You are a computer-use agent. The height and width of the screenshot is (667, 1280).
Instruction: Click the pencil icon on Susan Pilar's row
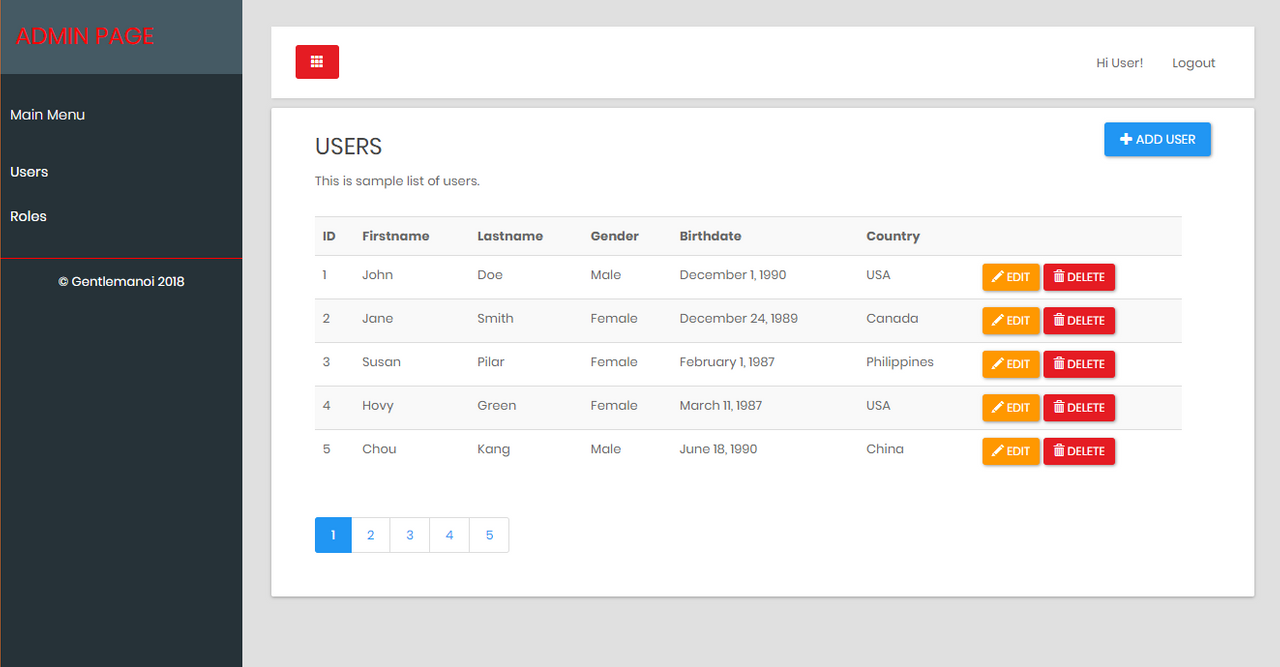coord(996,363)
